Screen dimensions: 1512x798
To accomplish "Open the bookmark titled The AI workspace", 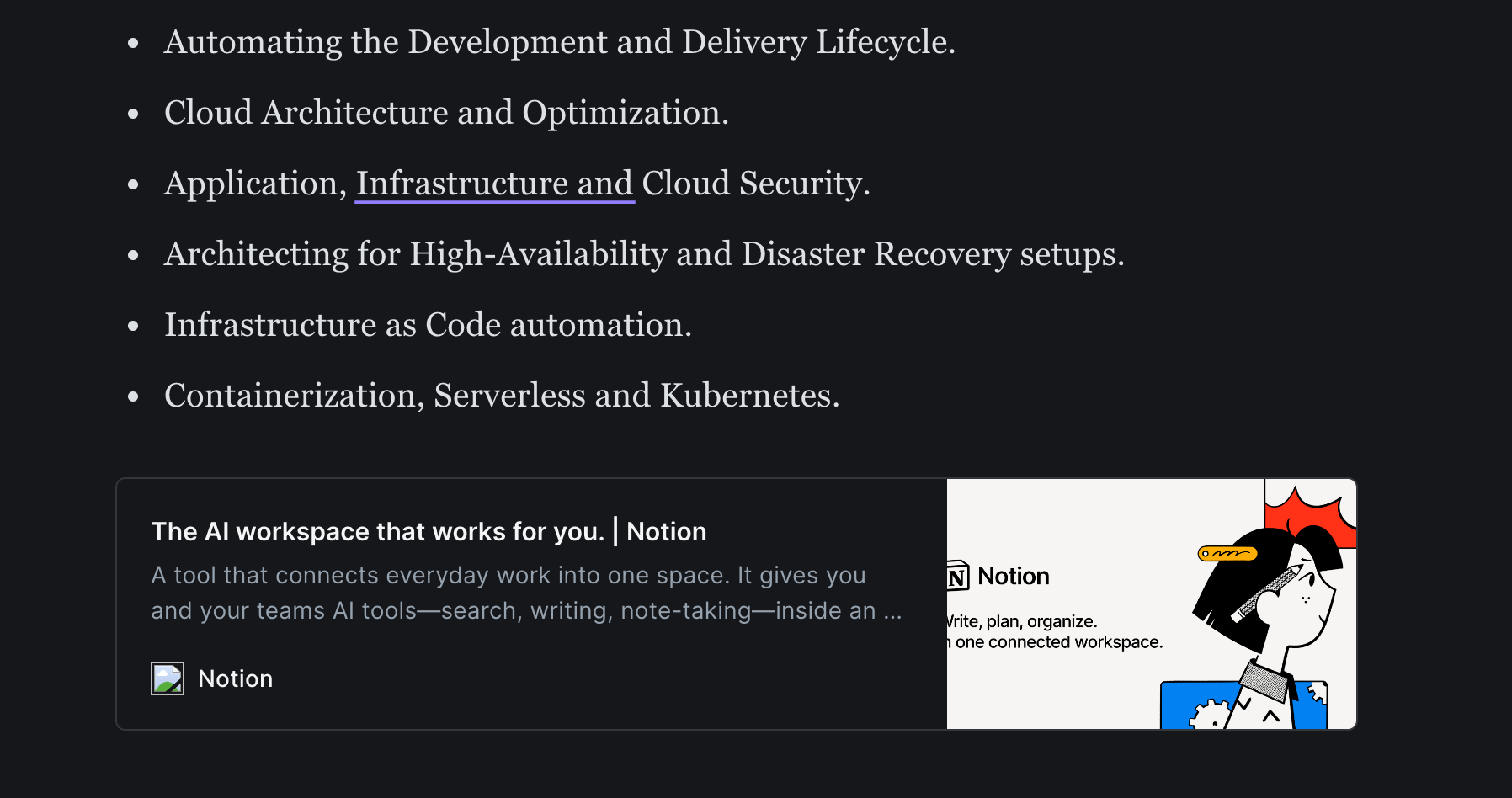I will [429, 531].
